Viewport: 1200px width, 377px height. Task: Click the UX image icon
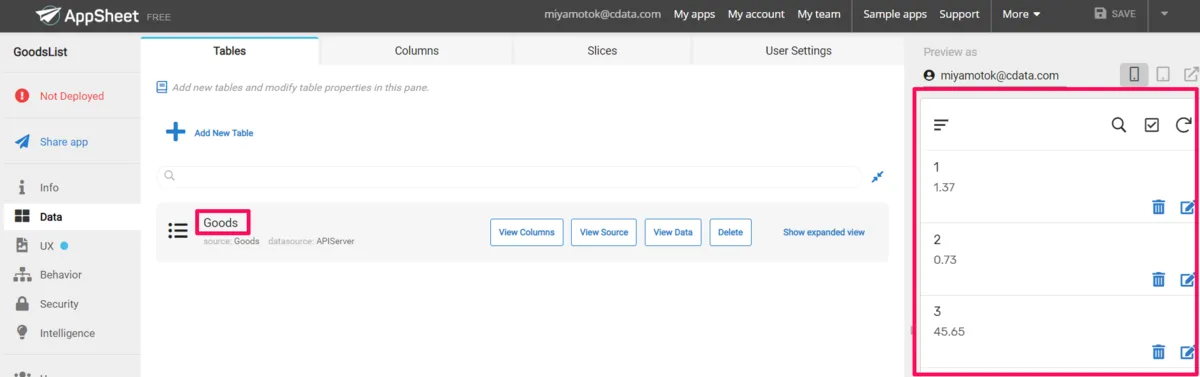(21, 245)
